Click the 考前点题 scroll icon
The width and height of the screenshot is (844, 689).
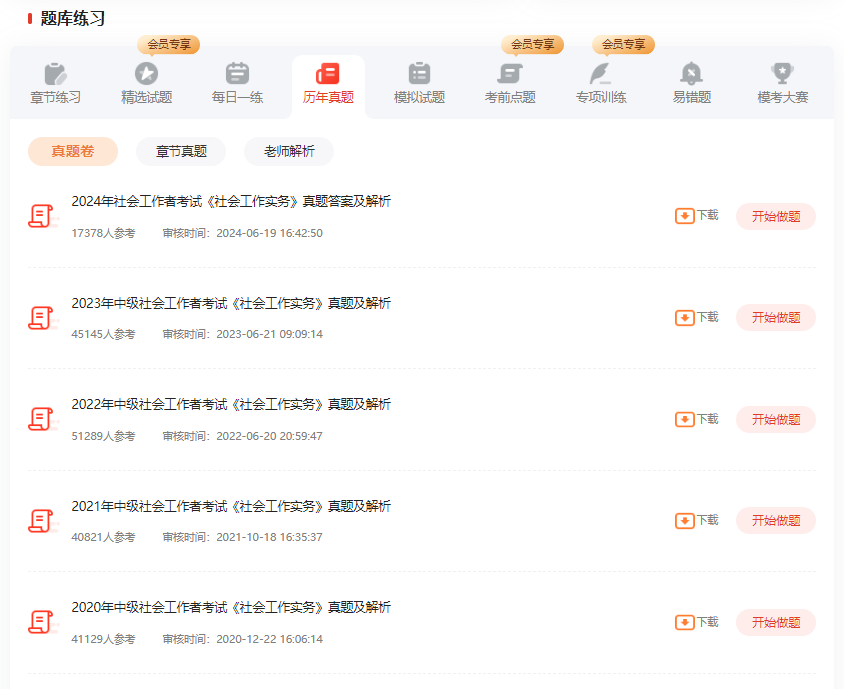(510, 74)
